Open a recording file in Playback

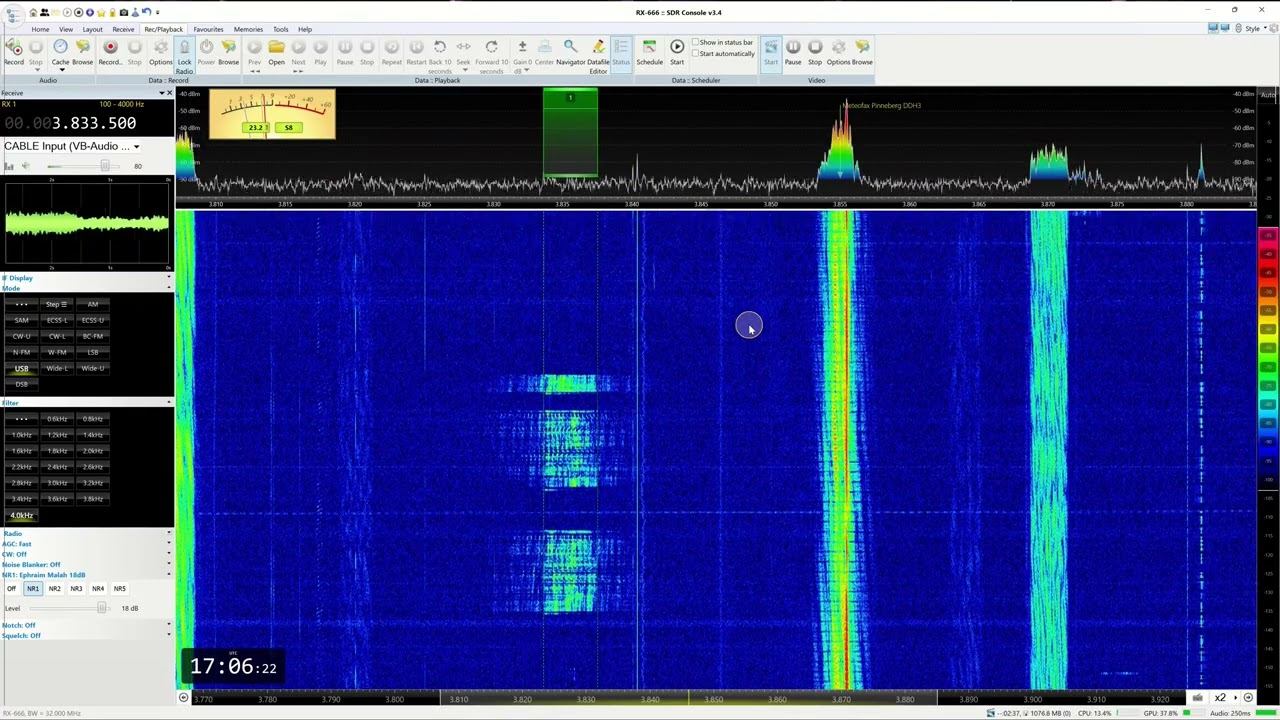[x=276, y=47]
